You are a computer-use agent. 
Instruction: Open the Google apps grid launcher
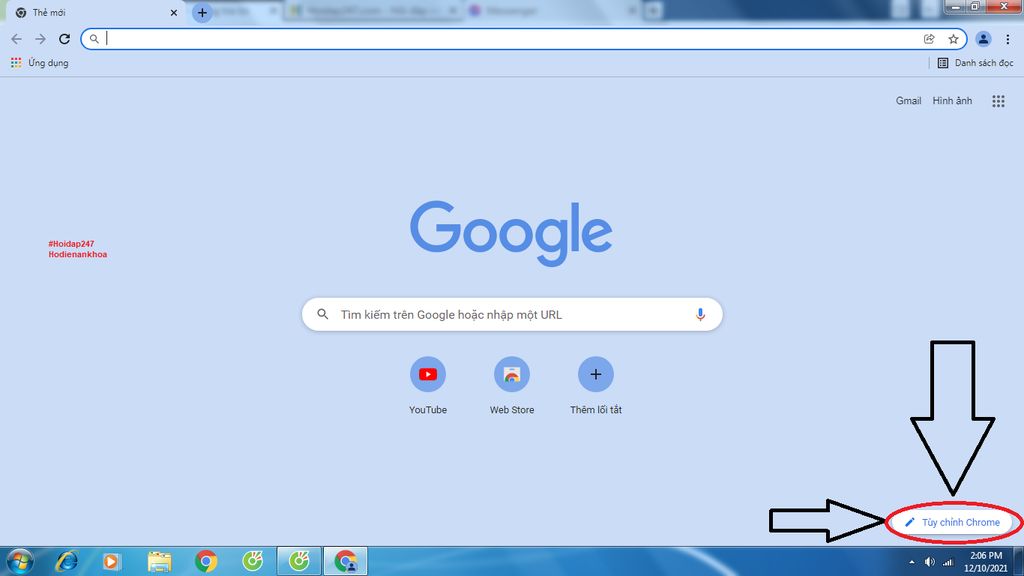pos(998,101)
